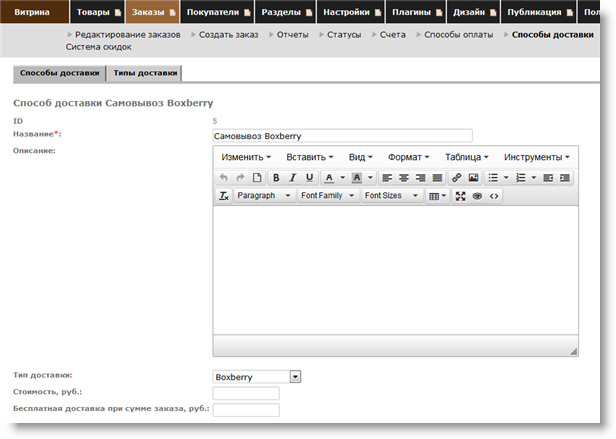Screen dimensions: 616x439
Task: Open source code view icon
Action: (494, 196)
